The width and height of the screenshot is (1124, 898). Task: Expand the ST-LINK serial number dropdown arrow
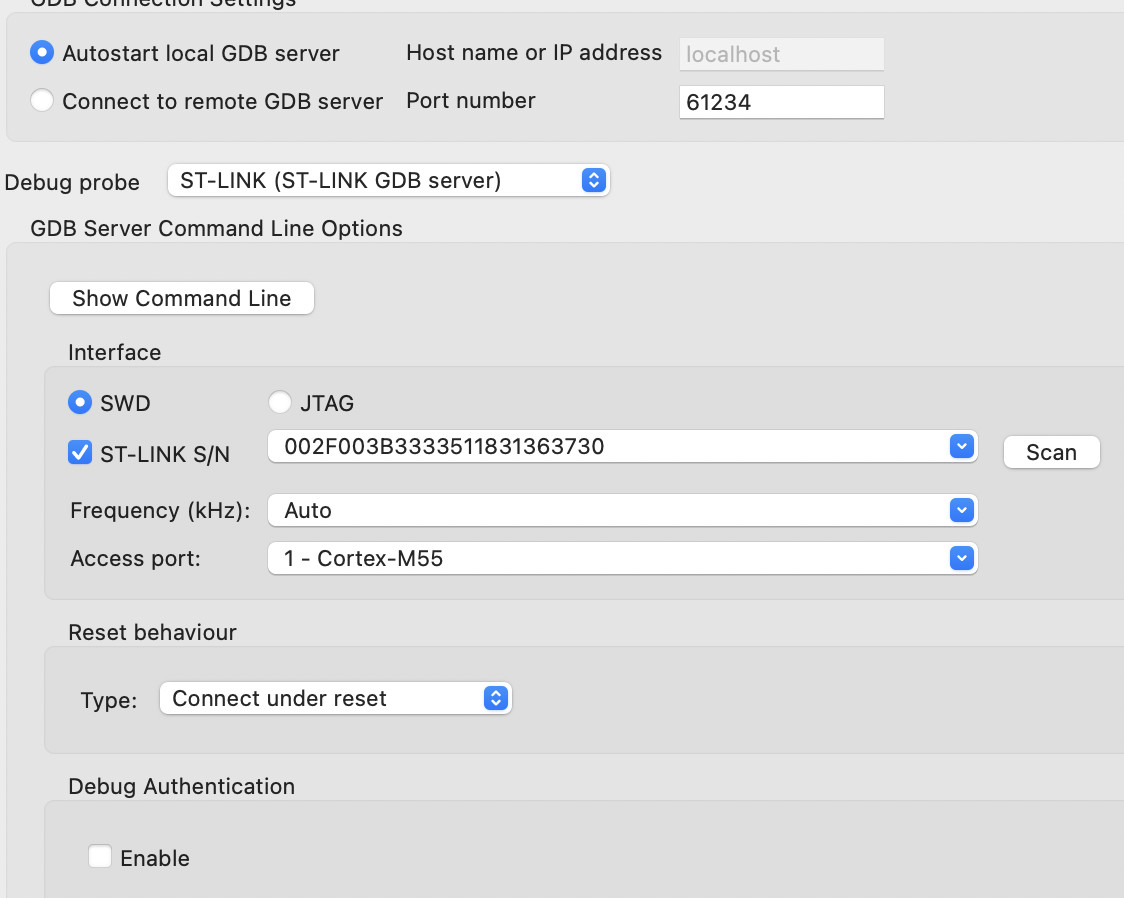(961, 447)
